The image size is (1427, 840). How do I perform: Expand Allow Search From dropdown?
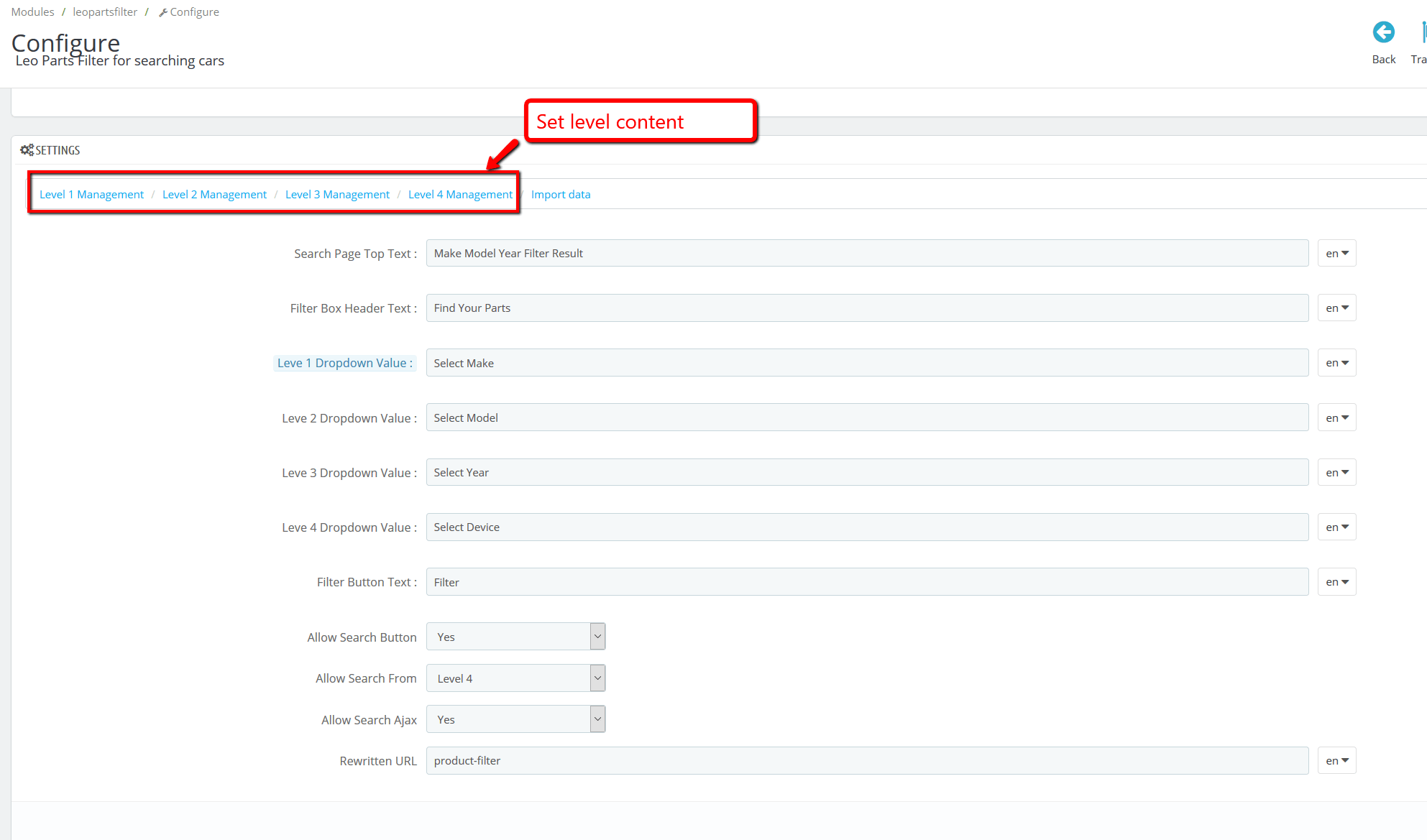pos(515,678)
